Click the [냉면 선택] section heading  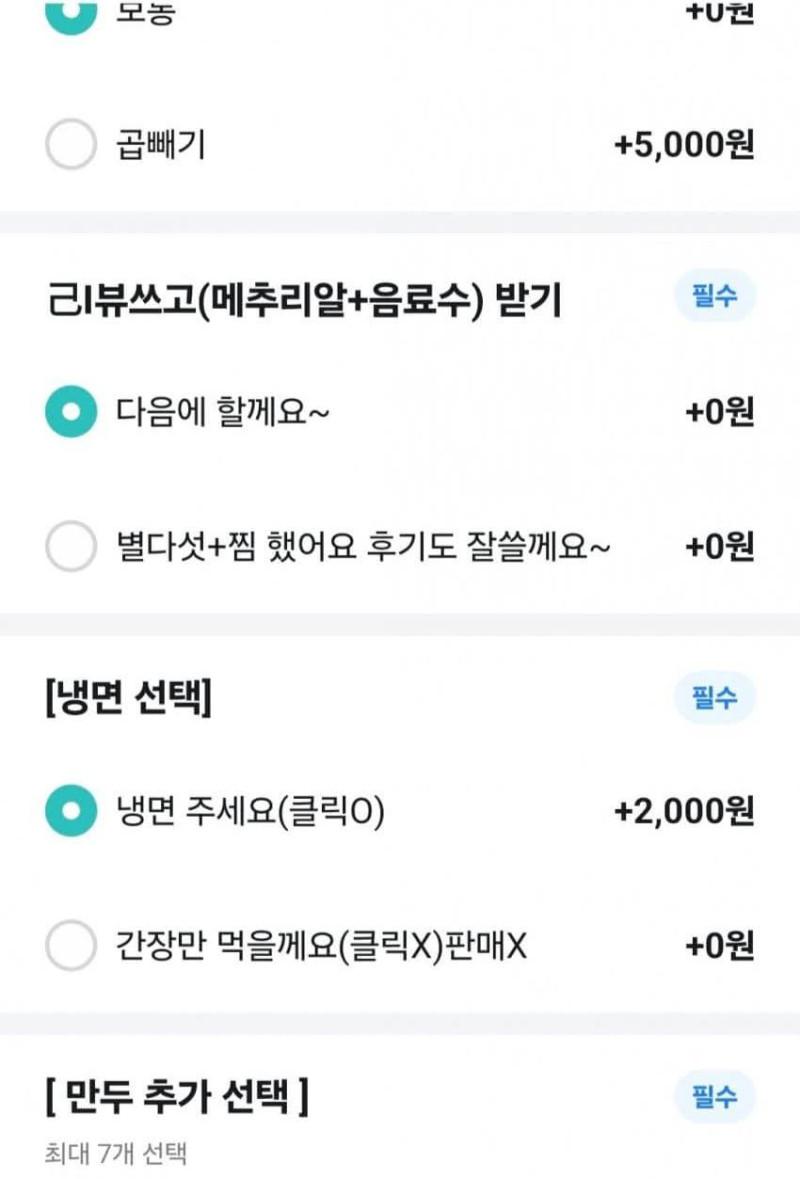click(128, 699)
